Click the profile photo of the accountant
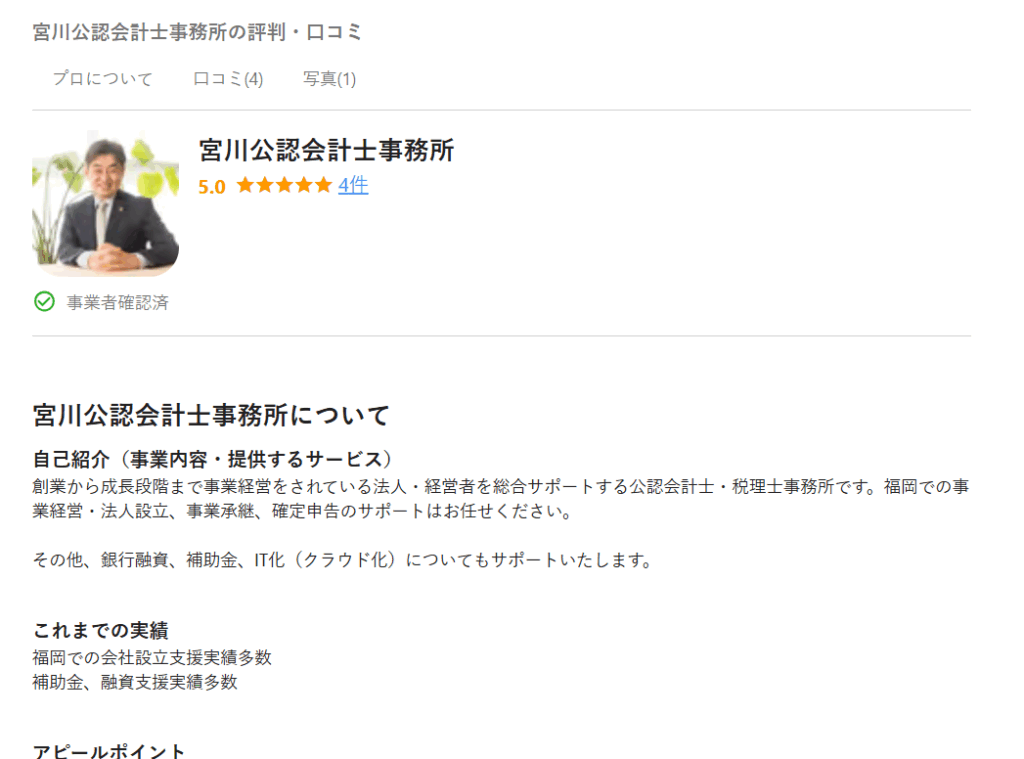 pyautogui.click(x=106, y=204)
